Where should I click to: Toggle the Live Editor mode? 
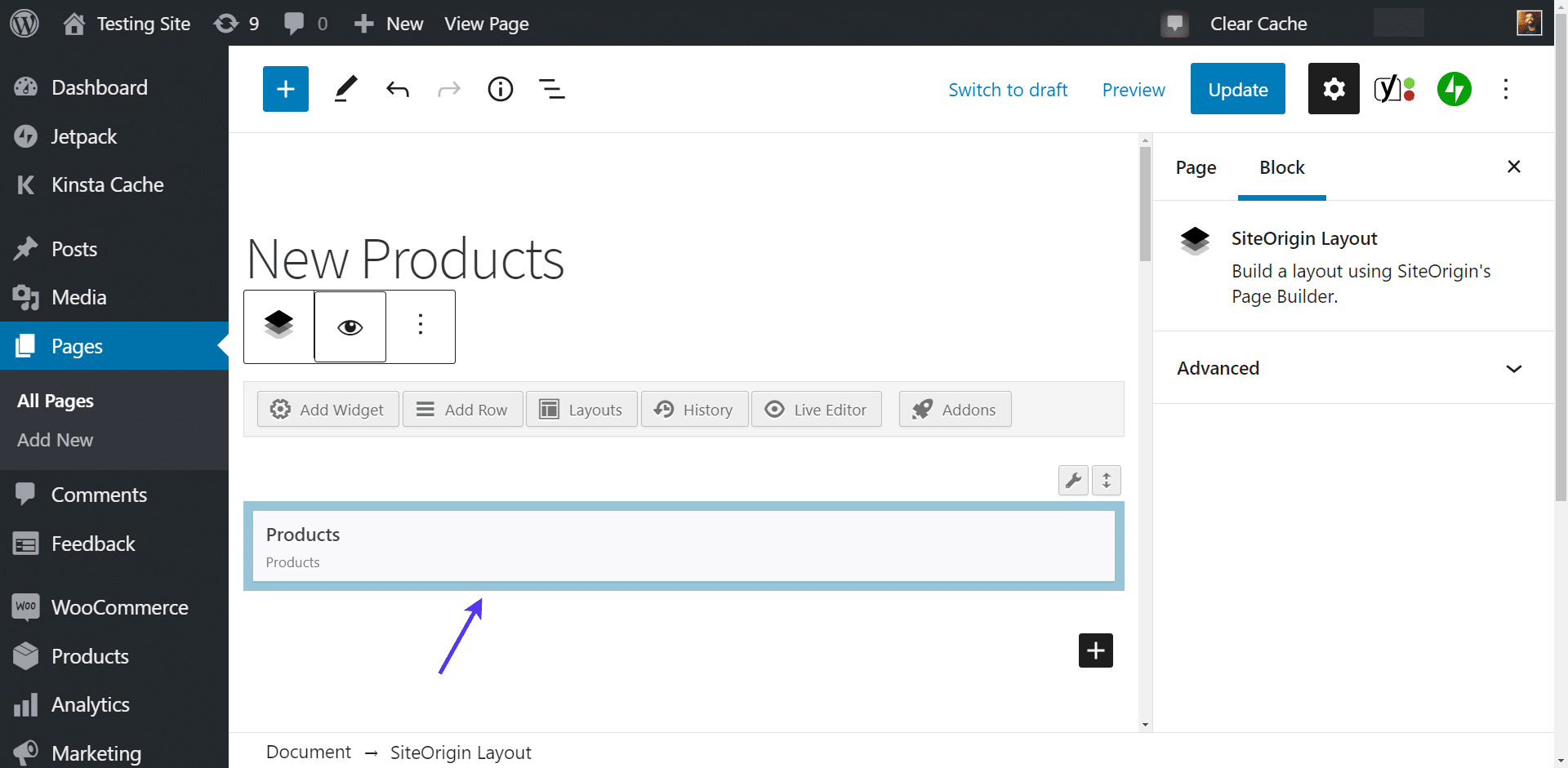coord(816,410)
